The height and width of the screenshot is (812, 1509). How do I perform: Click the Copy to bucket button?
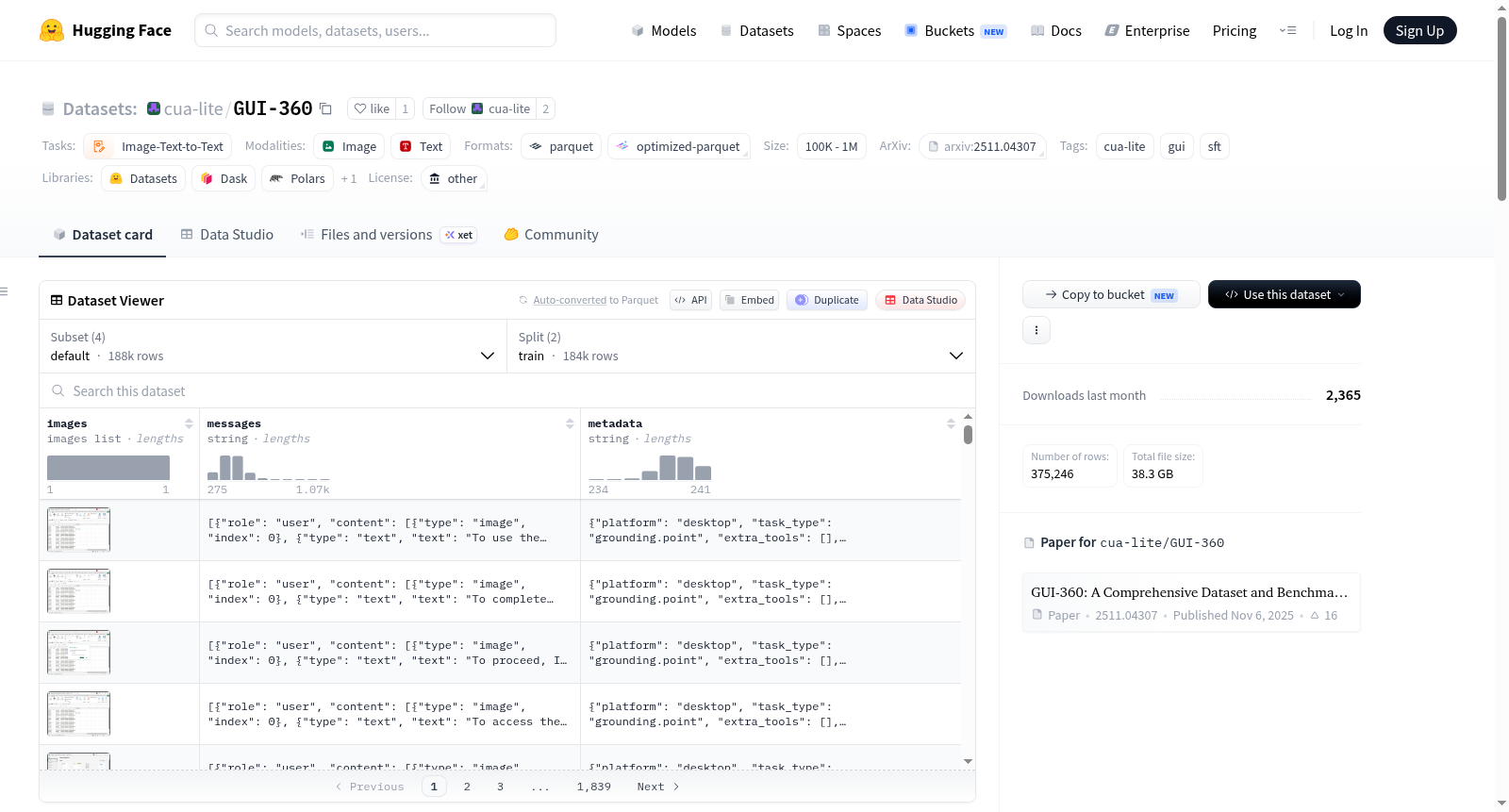tap(1111, 294)
